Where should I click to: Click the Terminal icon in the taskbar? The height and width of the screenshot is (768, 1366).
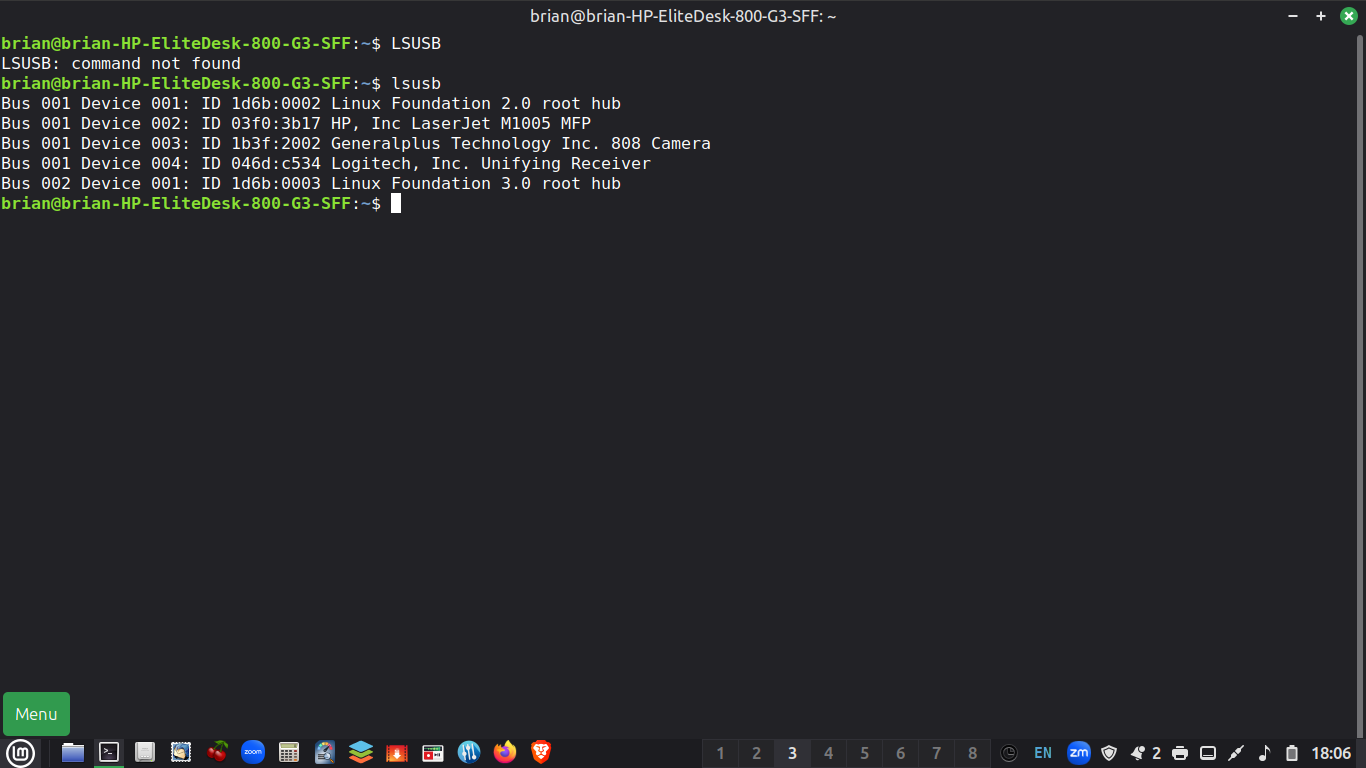109,752
